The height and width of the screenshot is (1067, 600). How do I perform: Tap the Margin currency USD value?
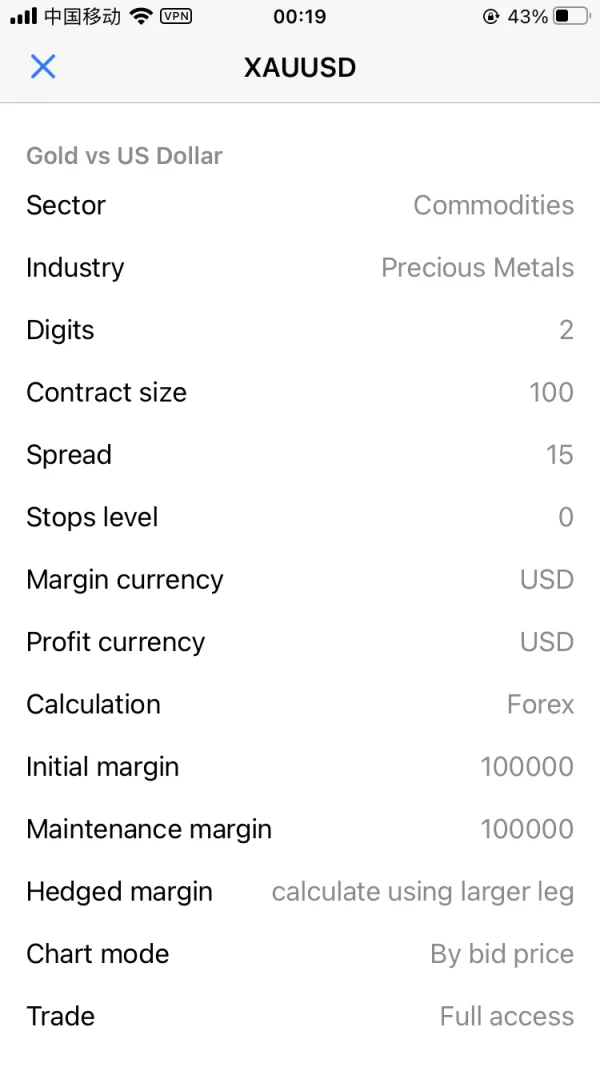pyautogui.click(x=546, y=580)
